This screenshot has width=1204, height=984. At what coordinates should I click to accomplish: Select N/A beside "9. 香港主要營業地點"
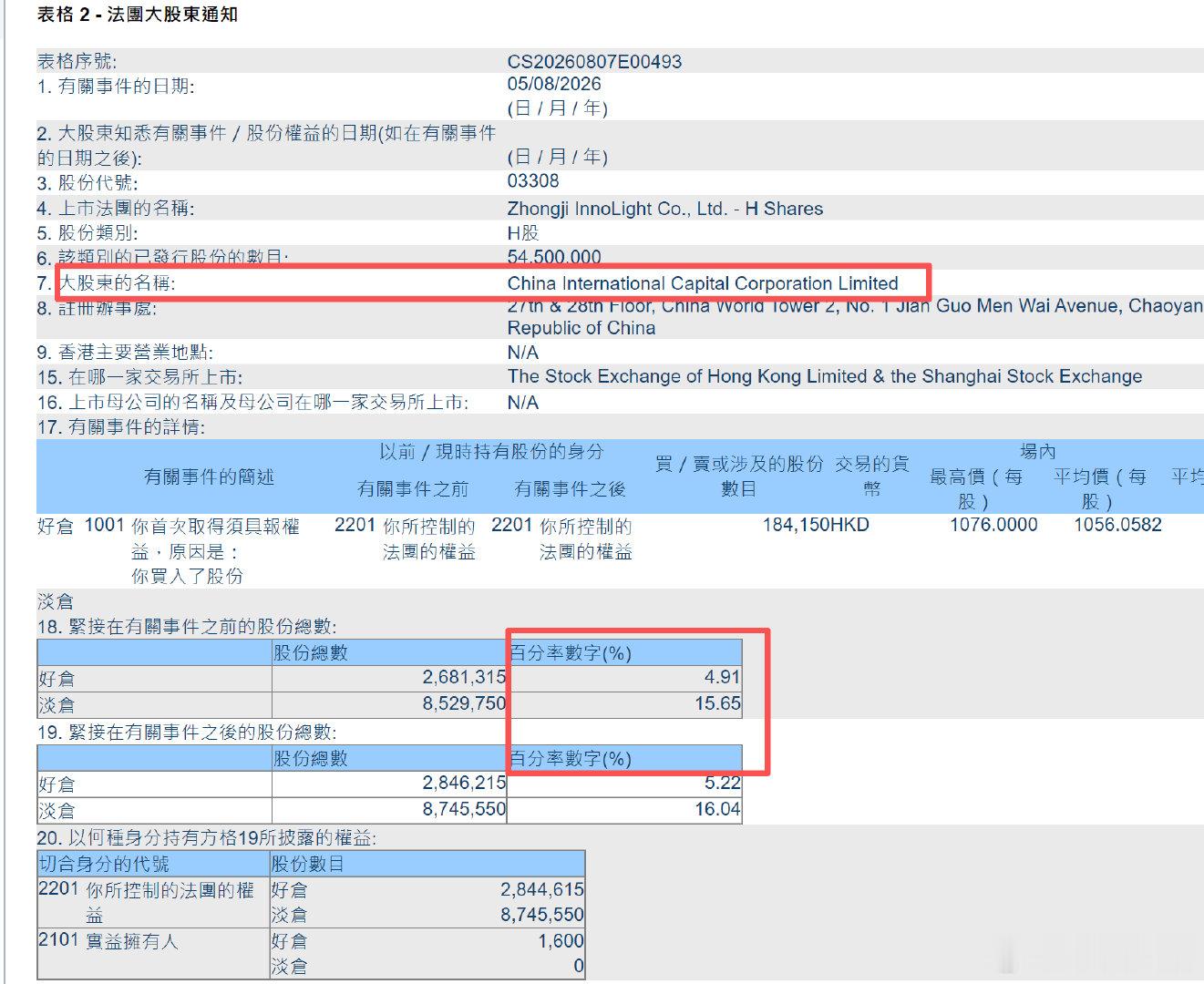pos(523,353)
